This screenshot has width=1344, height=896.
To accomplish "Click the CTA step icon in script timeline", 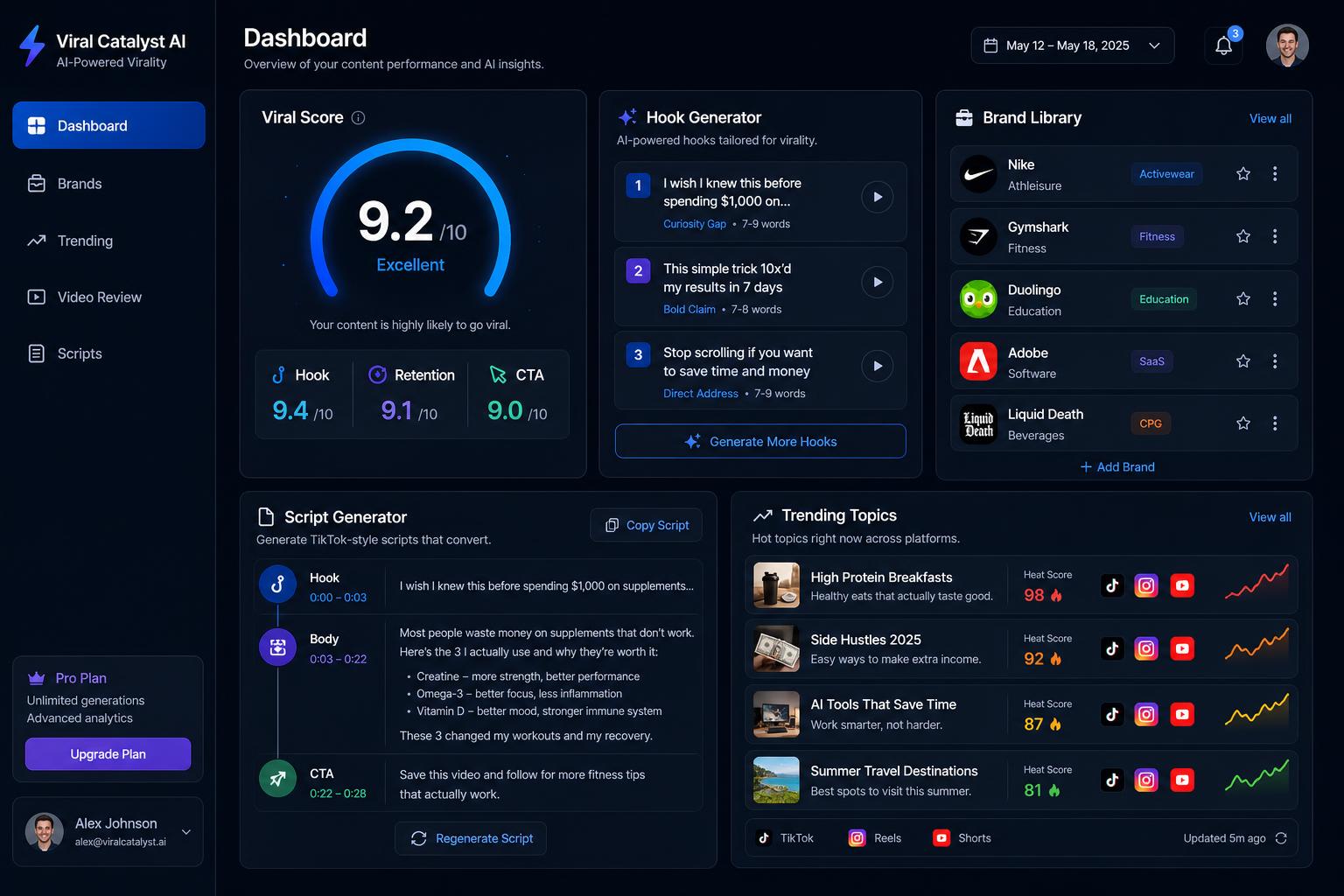I will 277,779.
